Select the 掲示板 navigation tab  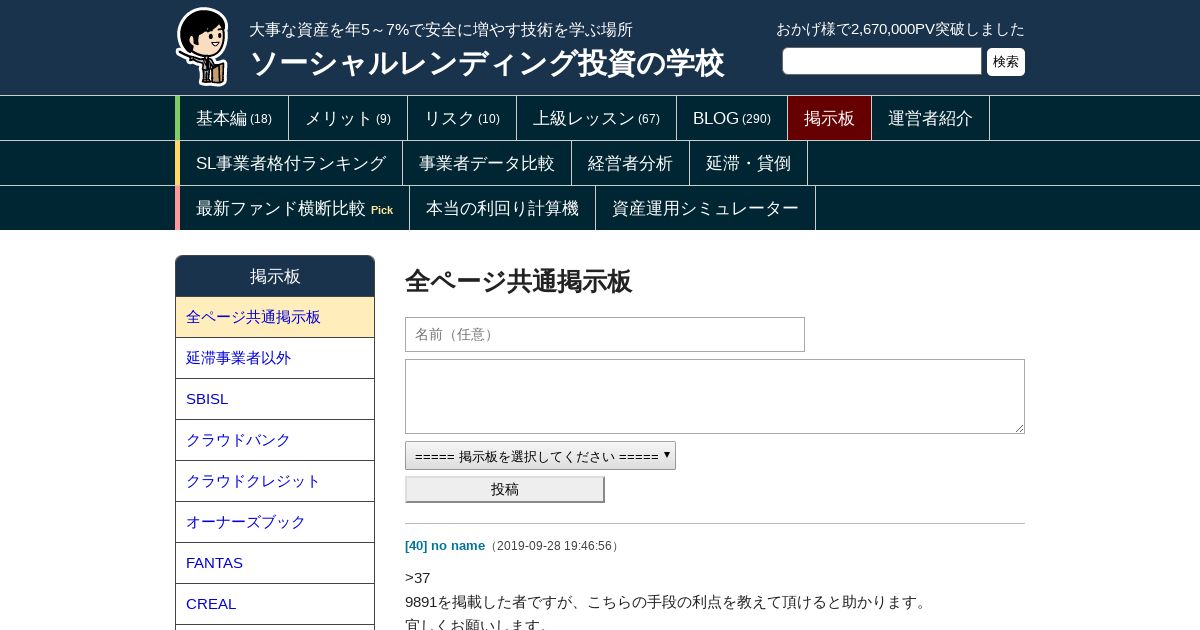[x=829, y=118]
